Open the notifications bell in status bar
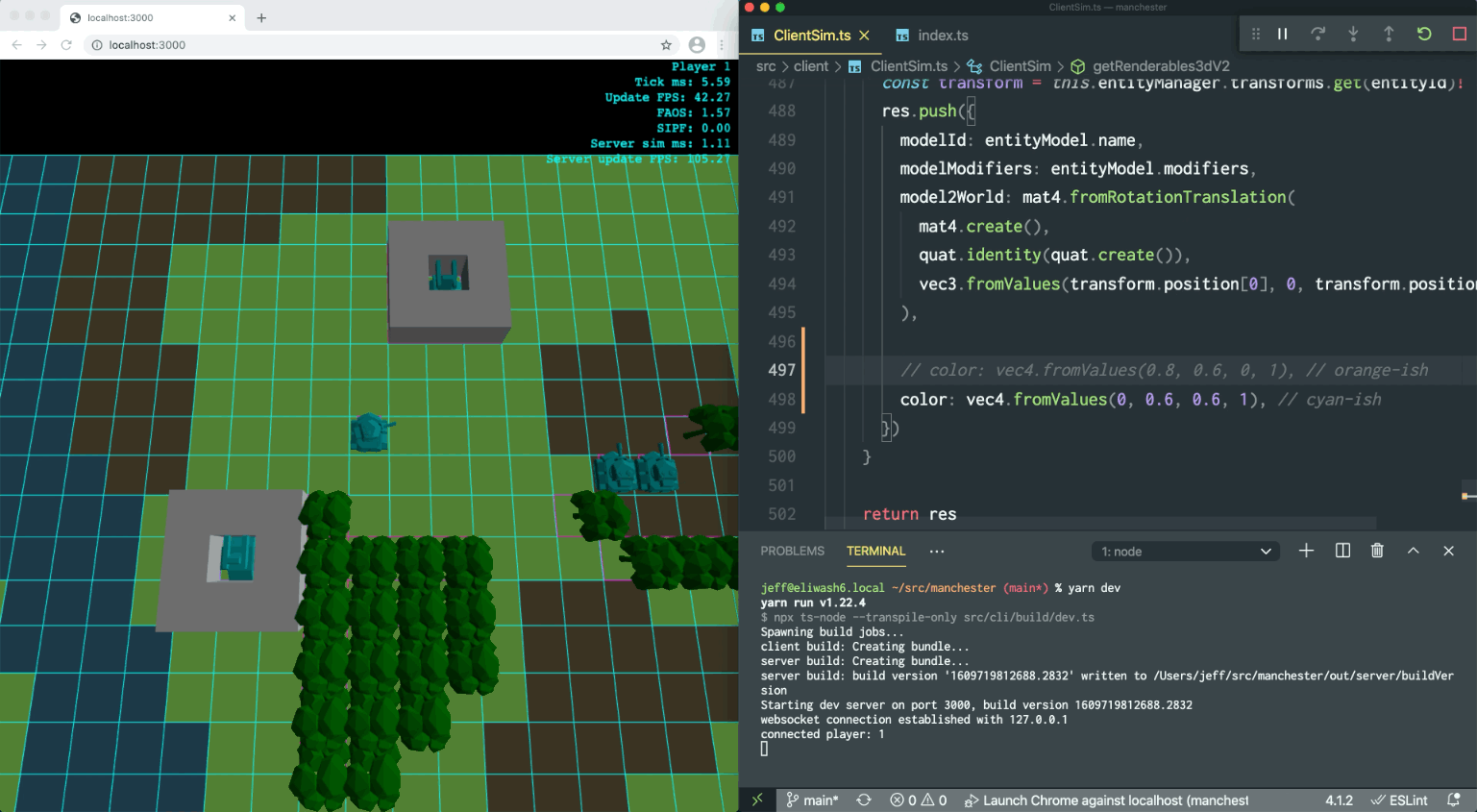This screenshot has width=1477, height=812. tap(1454, 800)
